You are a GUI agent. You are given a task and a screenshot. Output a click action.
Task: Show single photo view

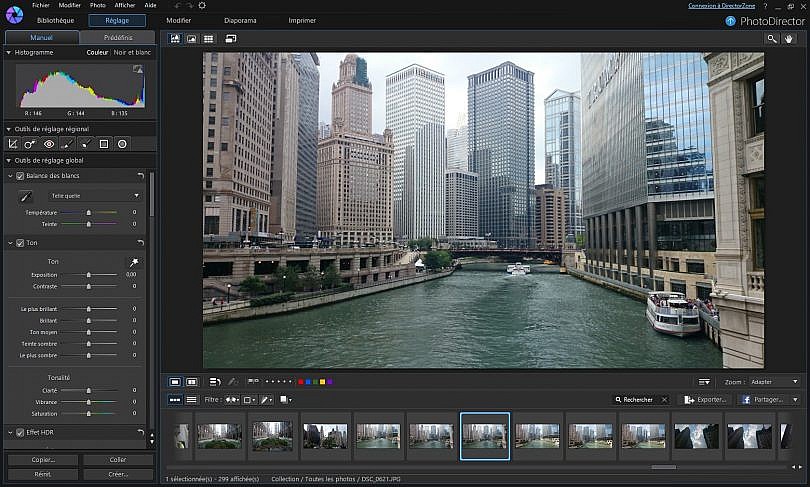(x=175, y=382)
